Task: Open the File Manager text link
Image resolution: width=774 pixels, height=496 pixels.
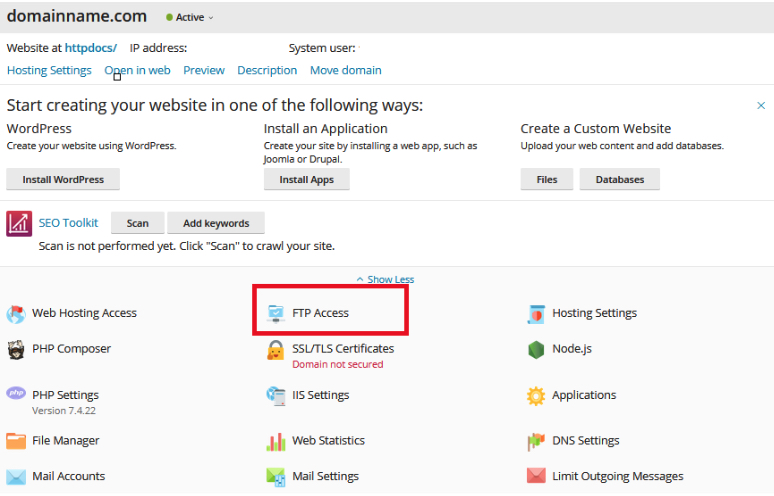Action: coord(66,441)
